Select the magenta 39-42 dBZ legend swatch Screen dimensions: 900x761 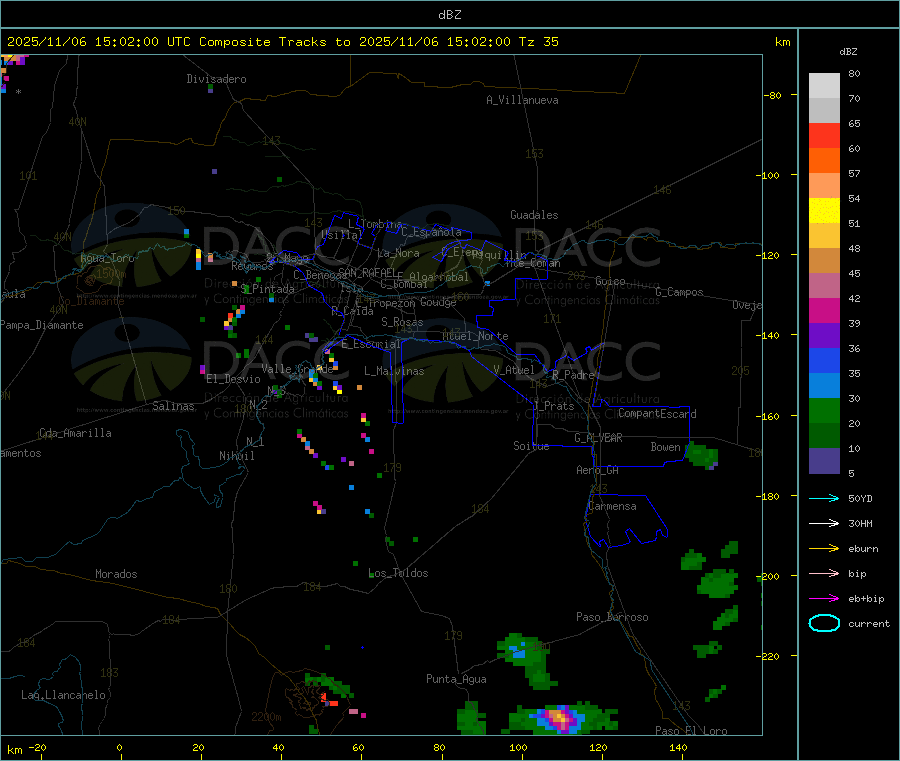824,310
